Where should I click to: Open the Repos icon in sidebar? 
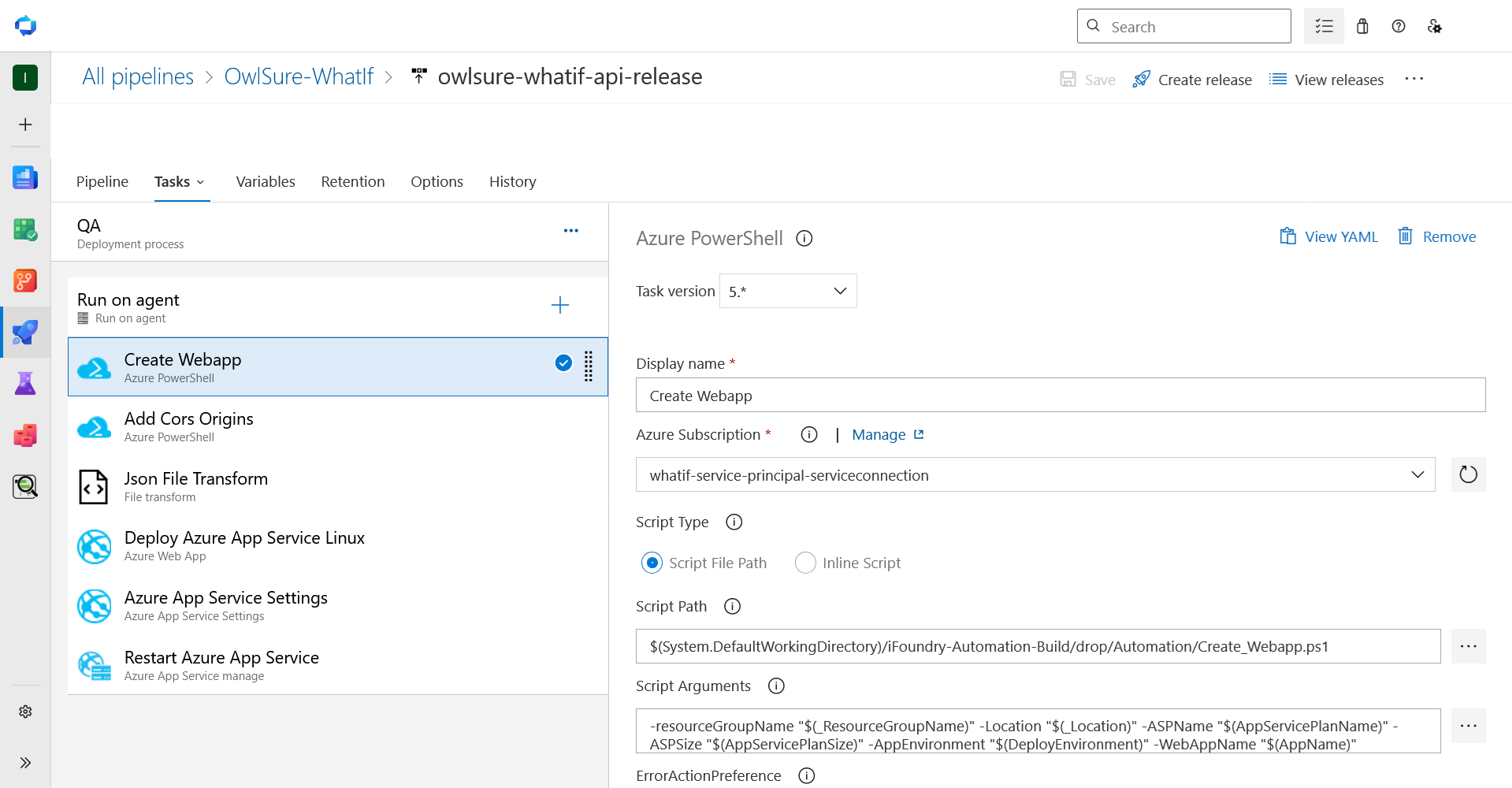pos(25,281)
